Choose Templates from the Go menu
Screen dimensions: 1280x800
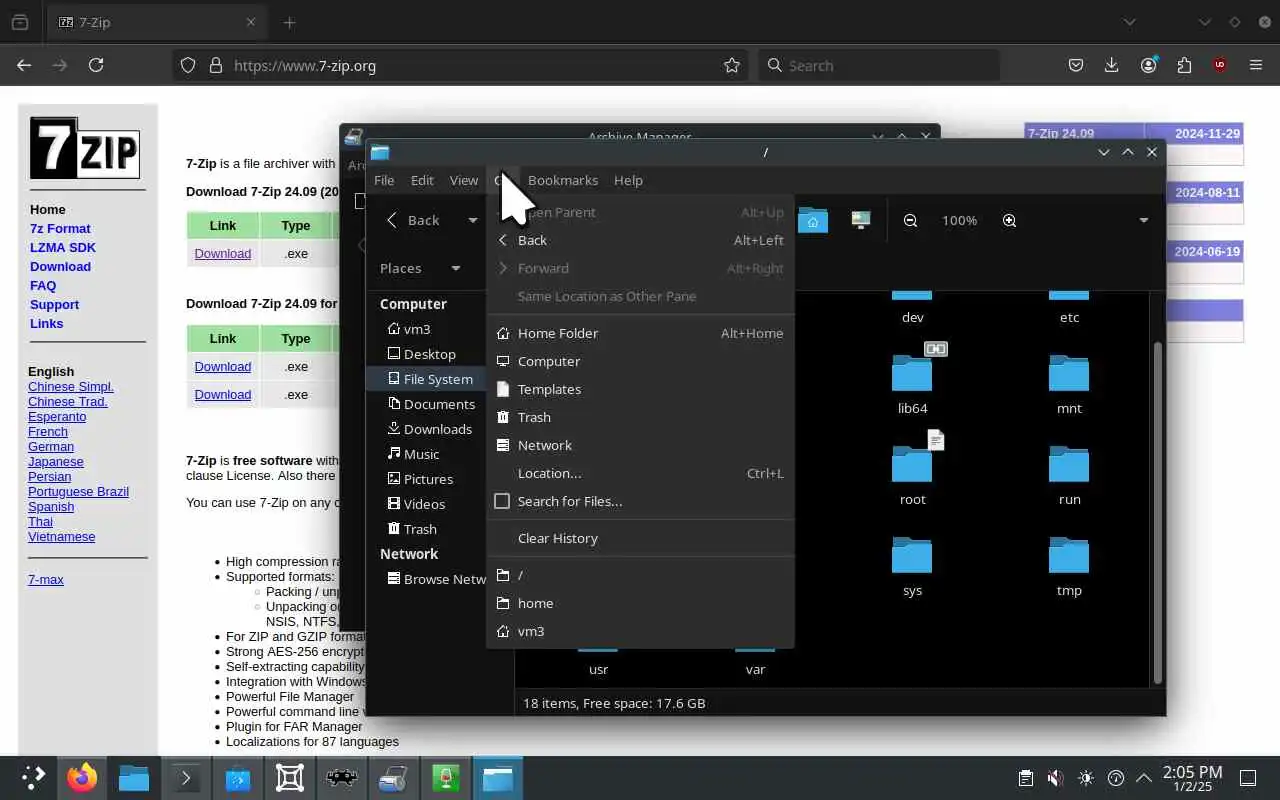pyautogui.click(x=640, y=389)
